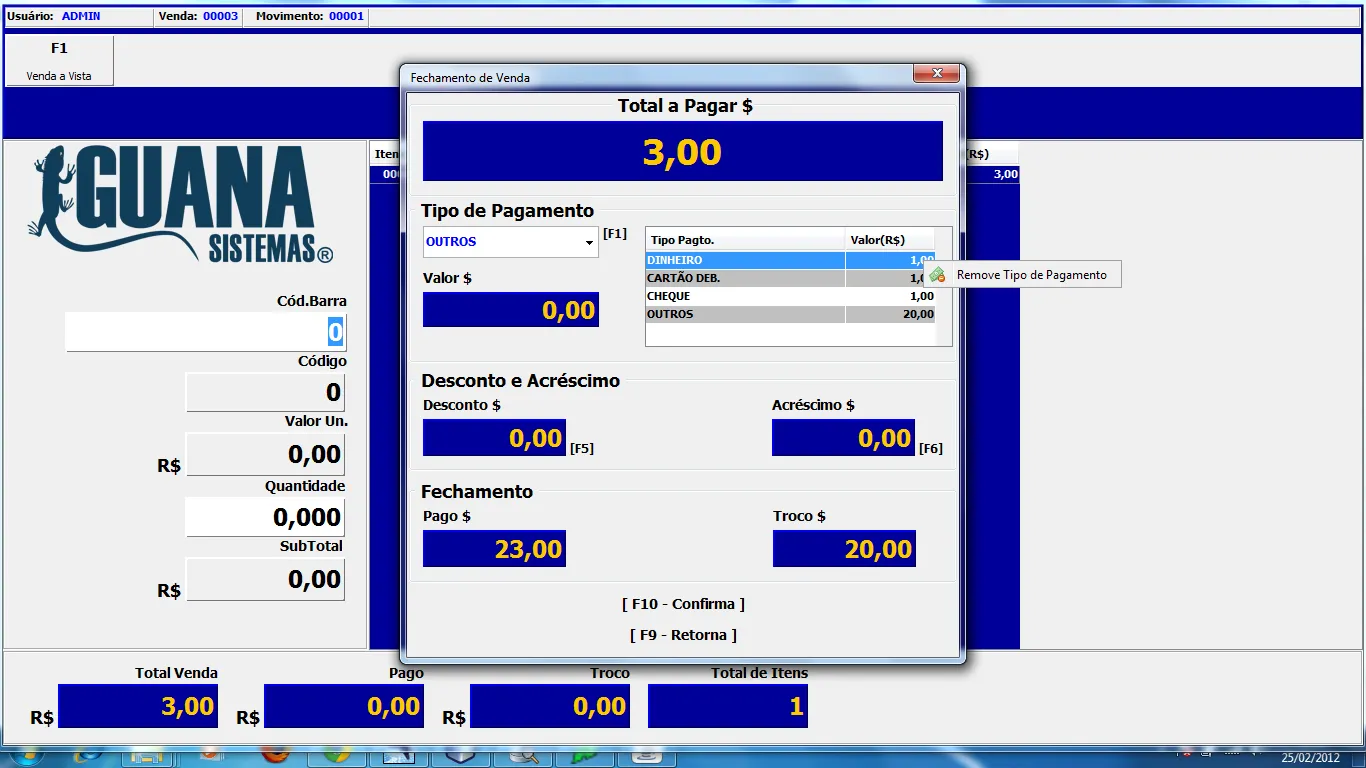Click the Pago $ field in Fechamento section
This screenshot has width=1366, height=768.
[494, 549]
